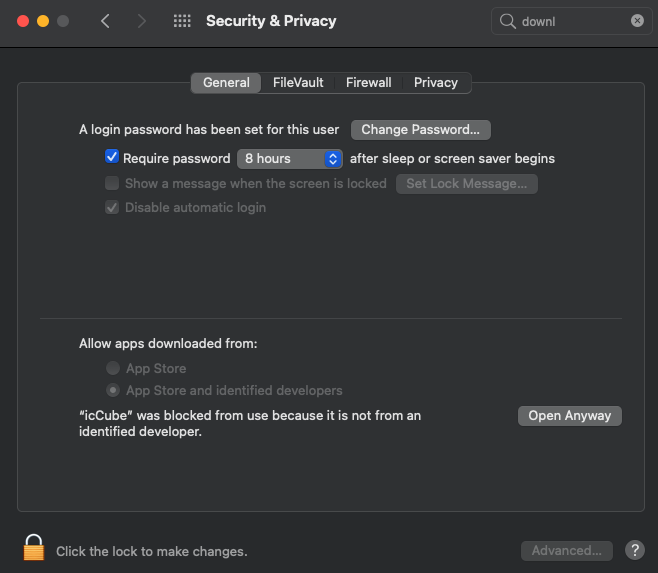Click the back navigation arrow
The width and height of the screenshot is (658, 573).
click(105, 21)
